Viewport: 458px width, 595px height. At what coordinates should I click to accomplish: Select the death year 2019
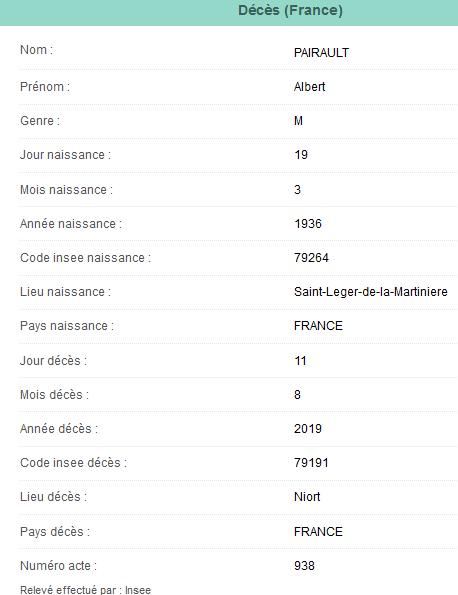point(308,429)
